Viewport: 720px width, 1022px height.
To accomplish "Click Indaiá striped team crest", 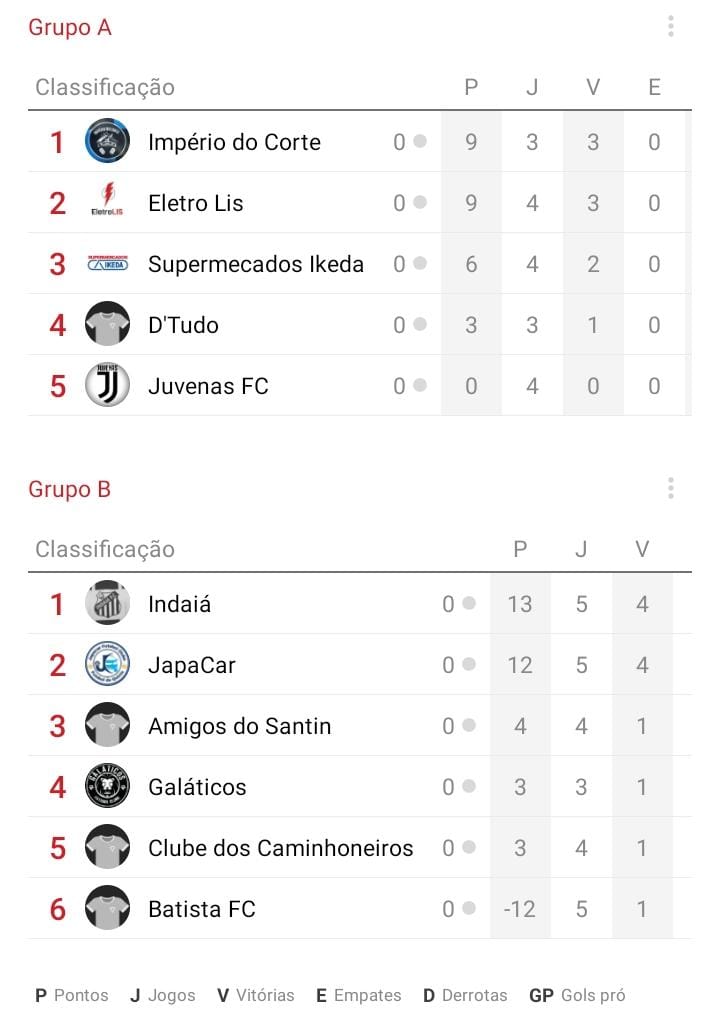I will coord(108,603).
